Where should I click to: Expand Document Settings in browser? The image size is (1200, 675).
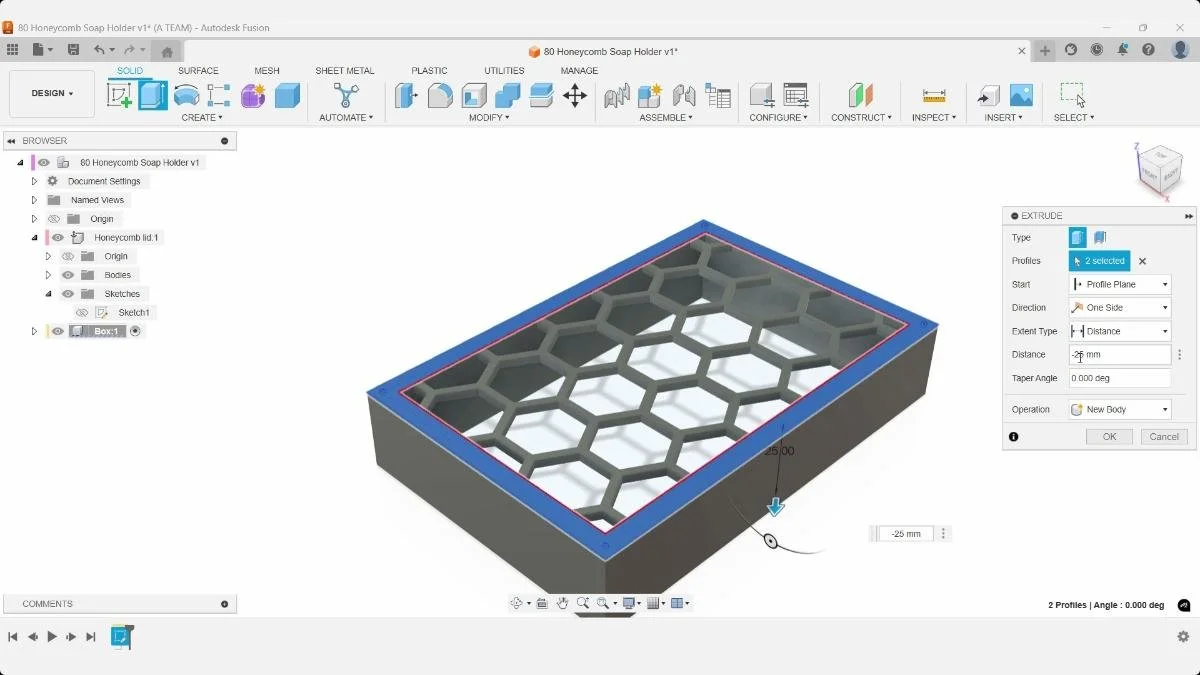pyautogui.click(x=34, y=181)
